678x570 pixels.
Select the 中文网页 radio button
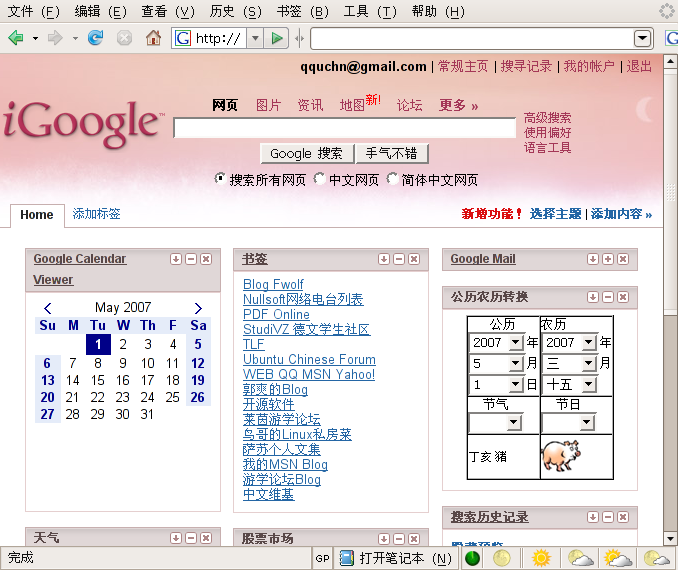tap(320, 178)
